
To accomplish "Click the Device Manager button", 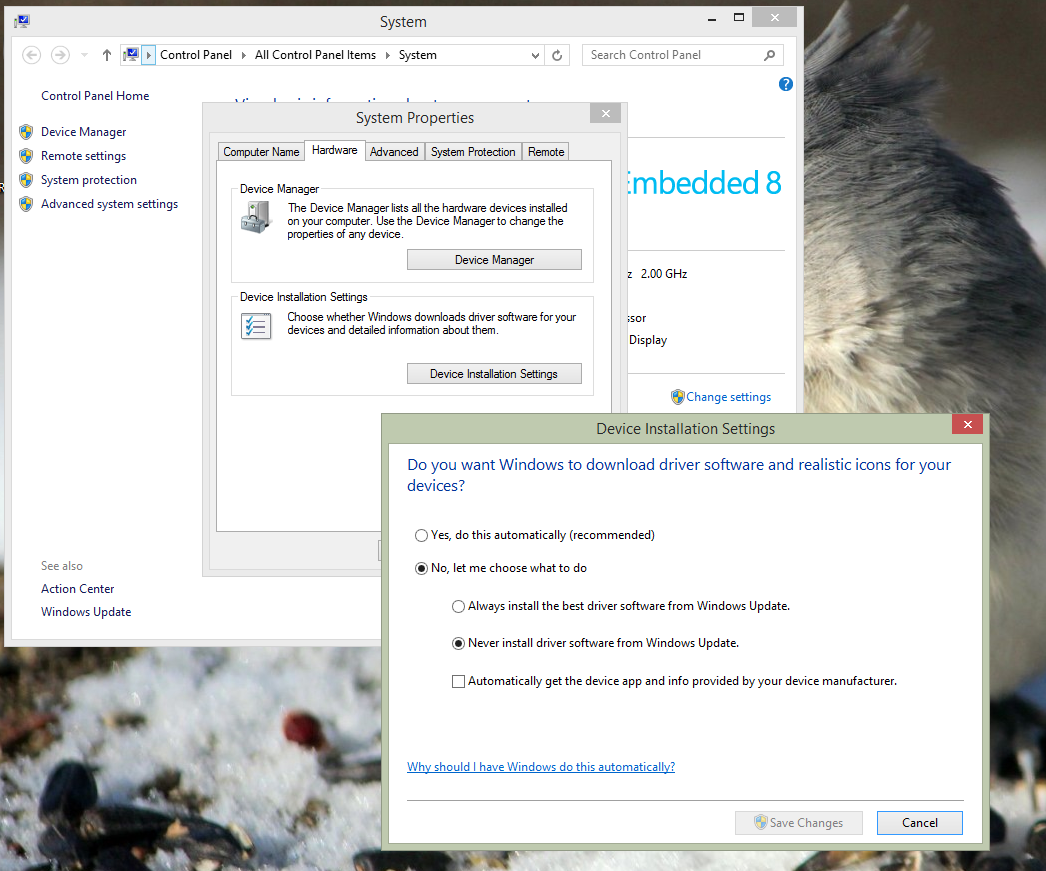I will click(x=494, y=260).
